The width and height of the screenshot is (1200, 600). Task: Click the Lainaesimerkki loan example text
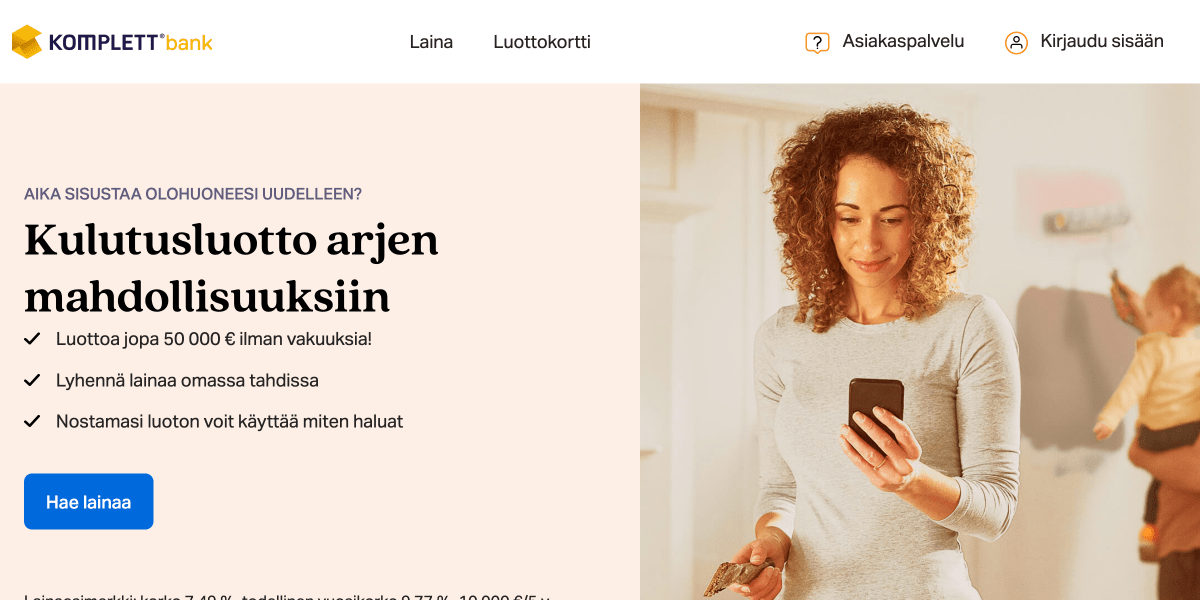click(x=287, y=597)
